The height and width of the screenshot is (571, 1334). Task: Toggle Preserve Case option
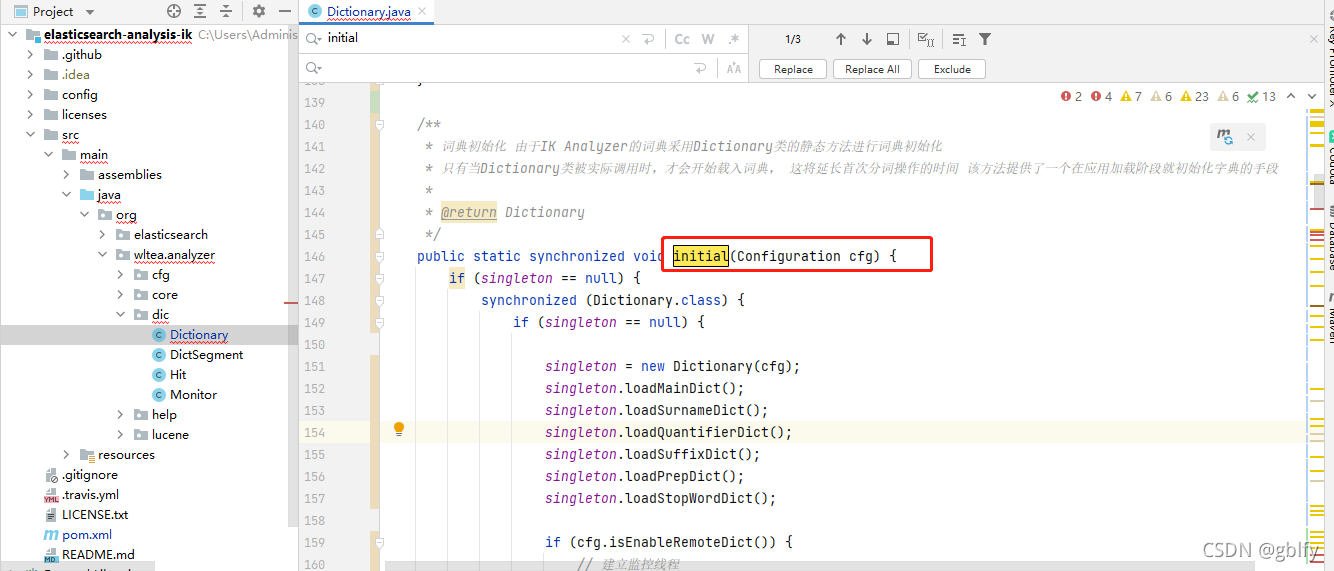point(734,68)
